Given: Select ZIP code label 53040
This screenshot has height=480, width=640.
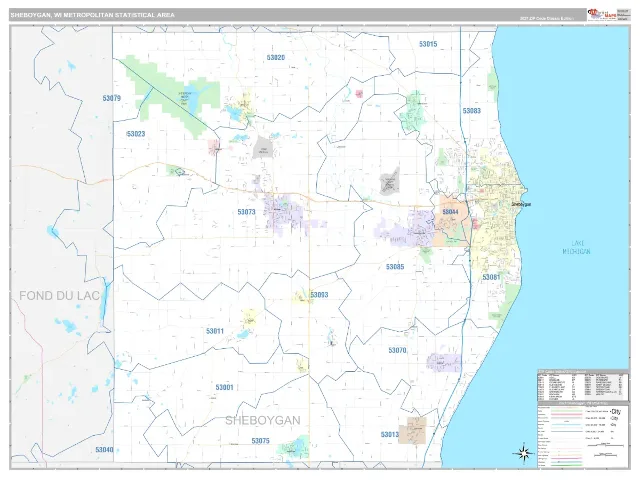Looking at the screenshot, I should coord(104,450).
